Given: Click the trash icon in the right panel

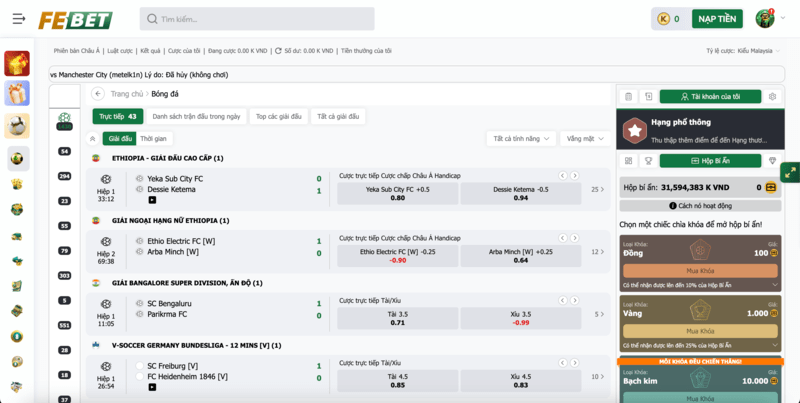Looking at the screenshot, I should [628, 97].
